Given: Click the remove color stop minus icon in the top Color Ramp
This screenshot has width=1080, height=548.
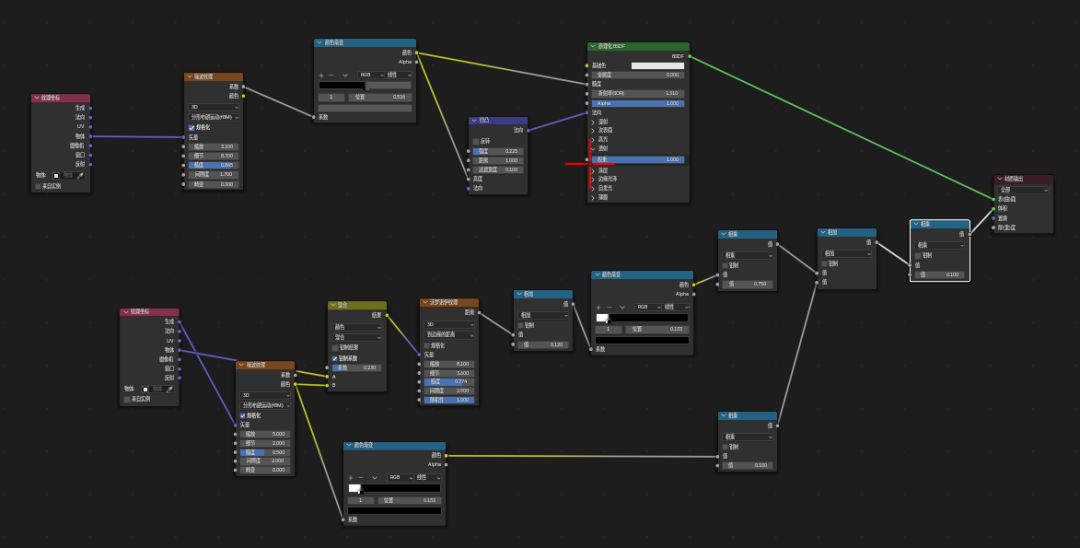Looking at the screenshot, I should (x=332, y=75).
